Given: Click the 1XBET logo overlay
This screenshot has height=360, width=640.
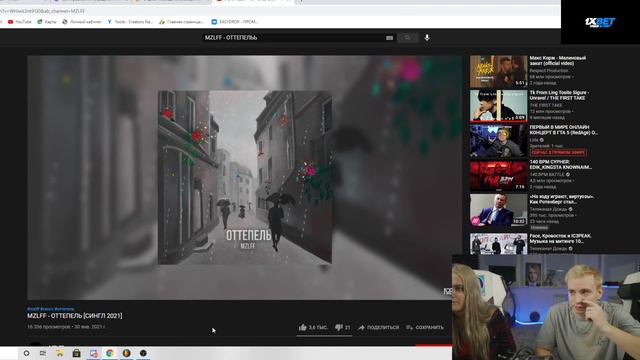Looking at the screenshot, I should [x=600, y=22].
